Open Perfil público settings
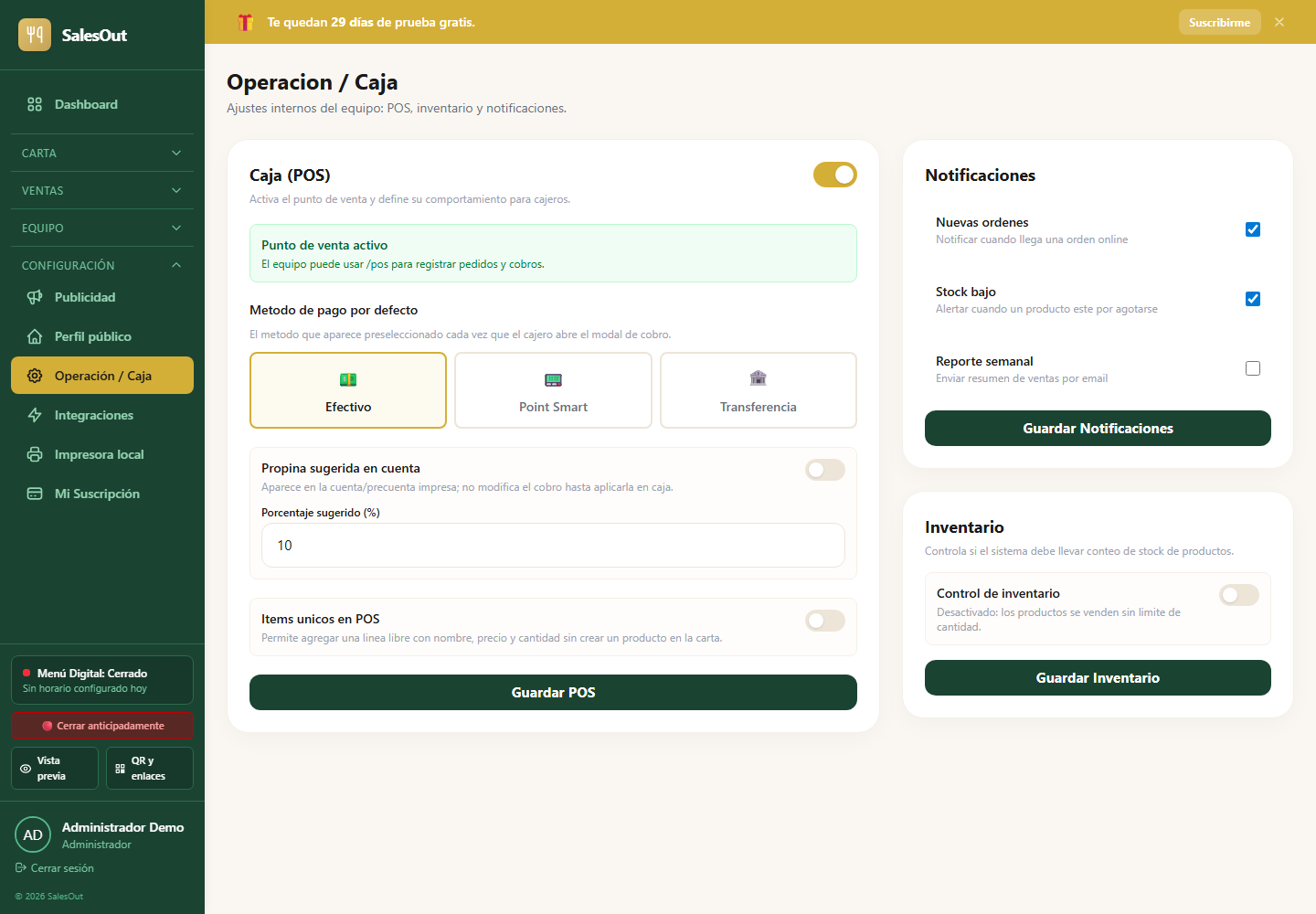Image resolution: width=1316 pixels, height=914 pixels. (x=102, y=336)
